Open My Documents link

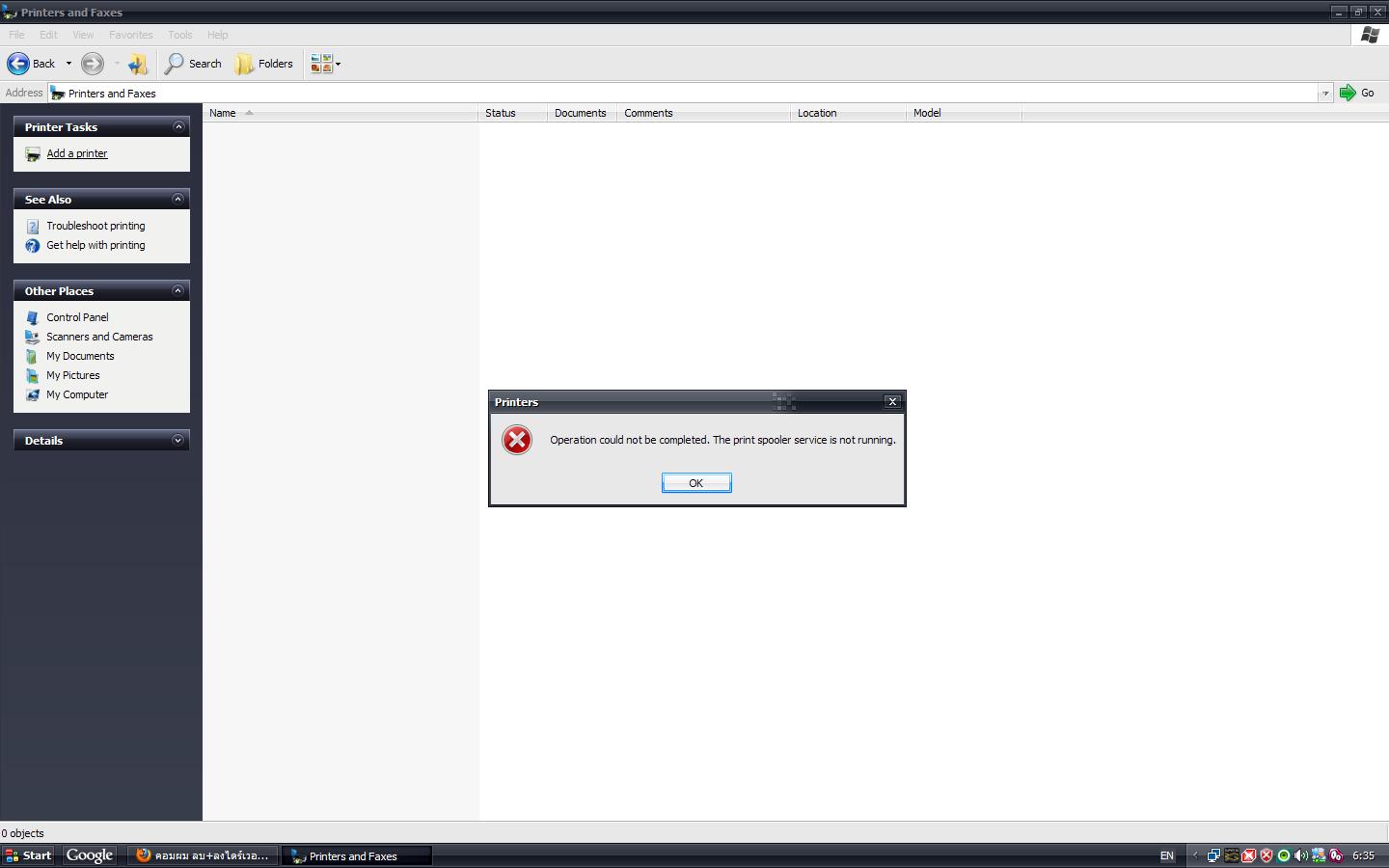[80, 356]
